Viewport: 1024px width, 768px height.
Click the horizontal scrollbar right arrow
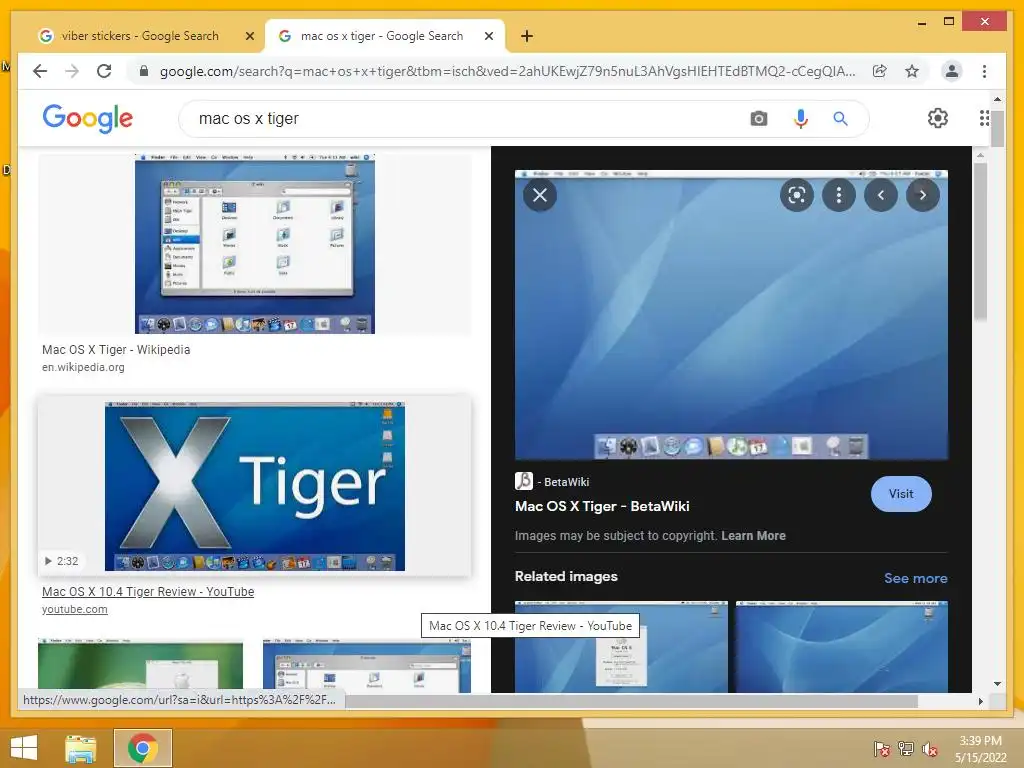click(980, 701)
